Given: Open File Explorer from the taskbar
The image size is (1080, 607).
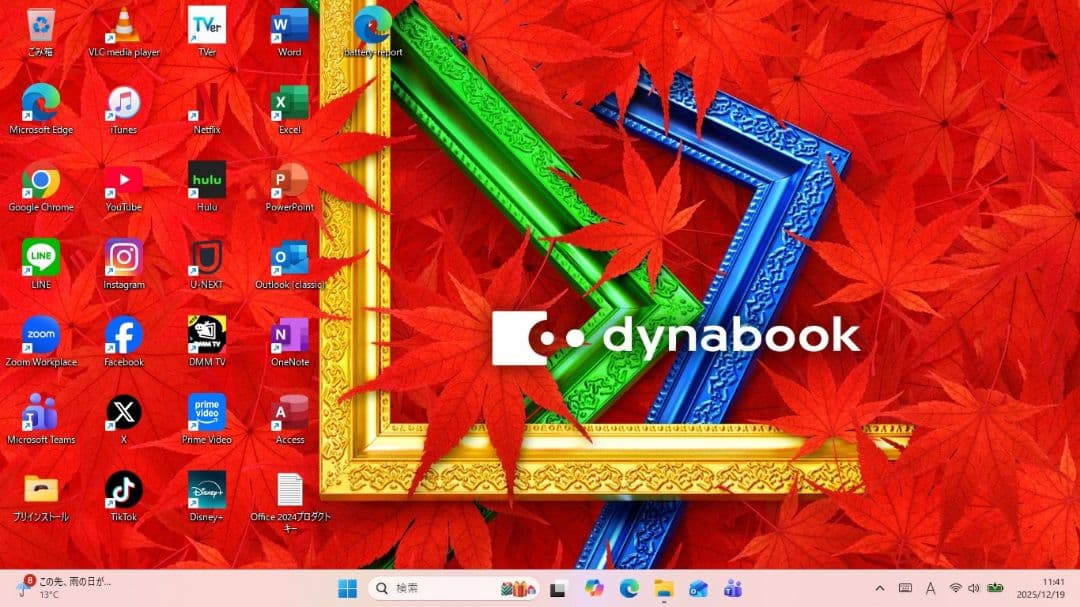Looking at the screenshot, I should pos(664,588).
